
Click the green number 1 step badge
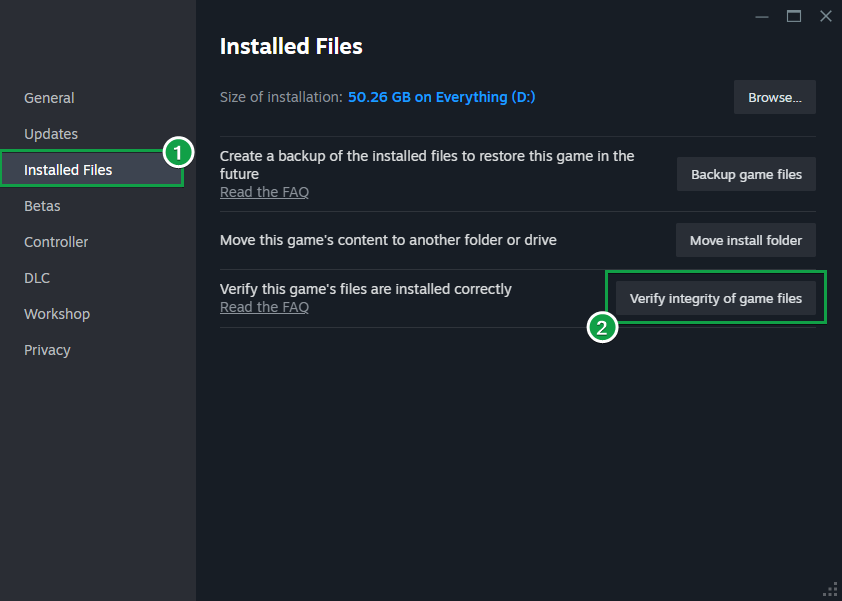coord(177,153)
